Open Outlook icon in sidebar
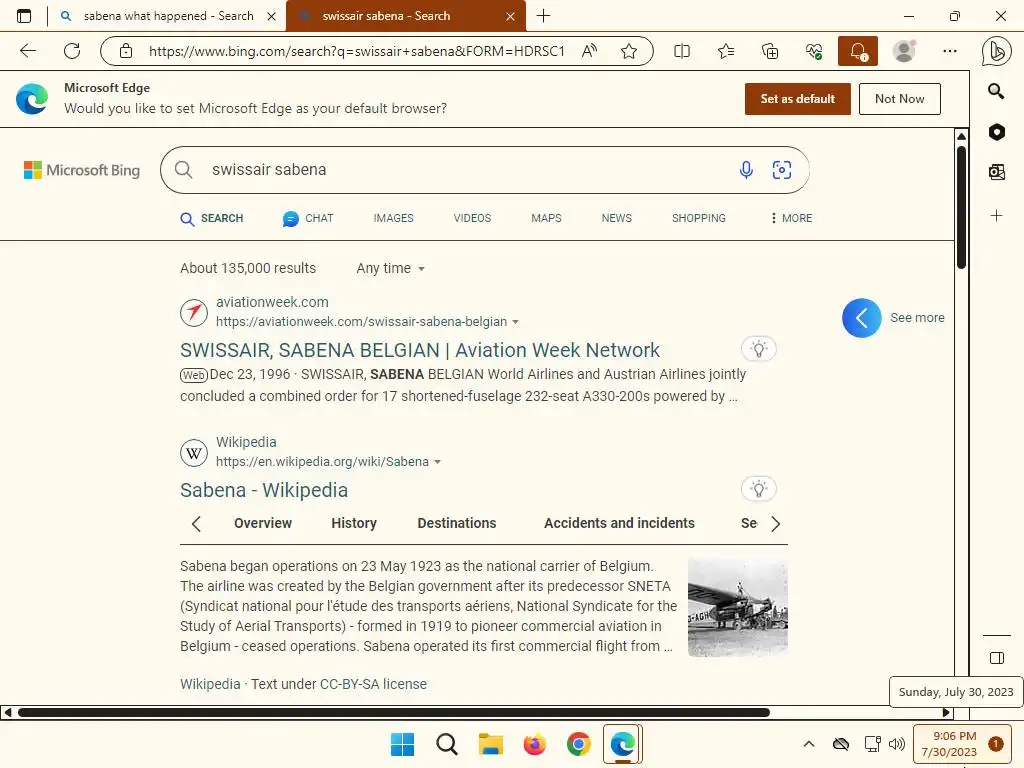The image size is (1024, 768). (x=997, y=172)
